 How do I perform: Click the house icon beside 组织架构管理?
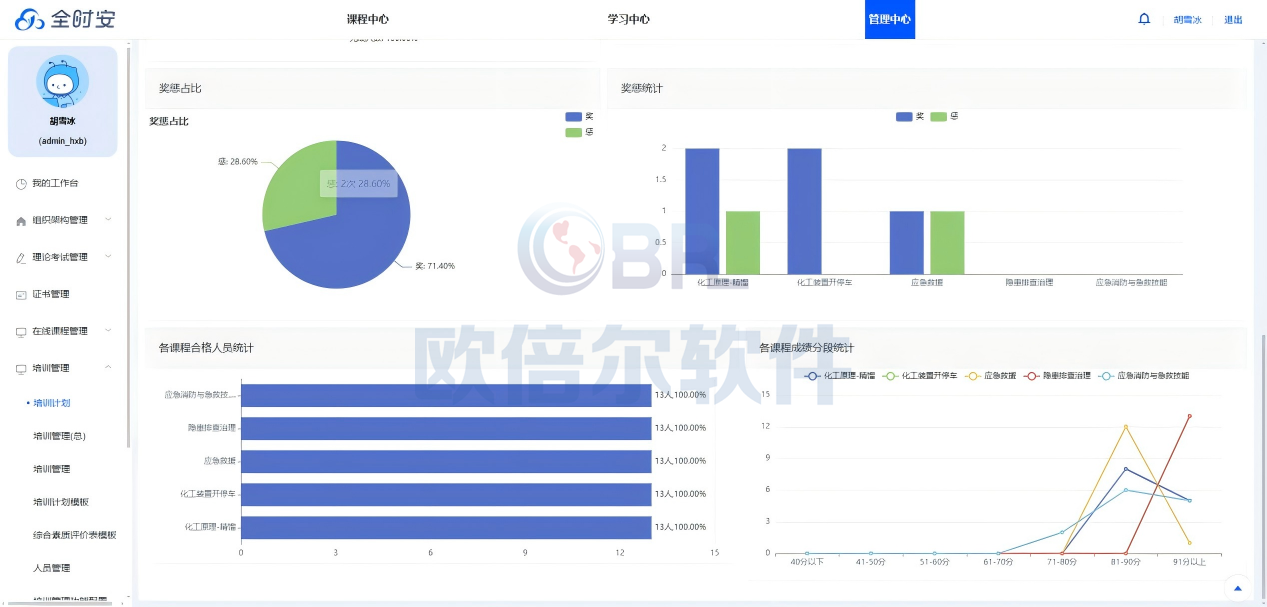tap(21, 221)
